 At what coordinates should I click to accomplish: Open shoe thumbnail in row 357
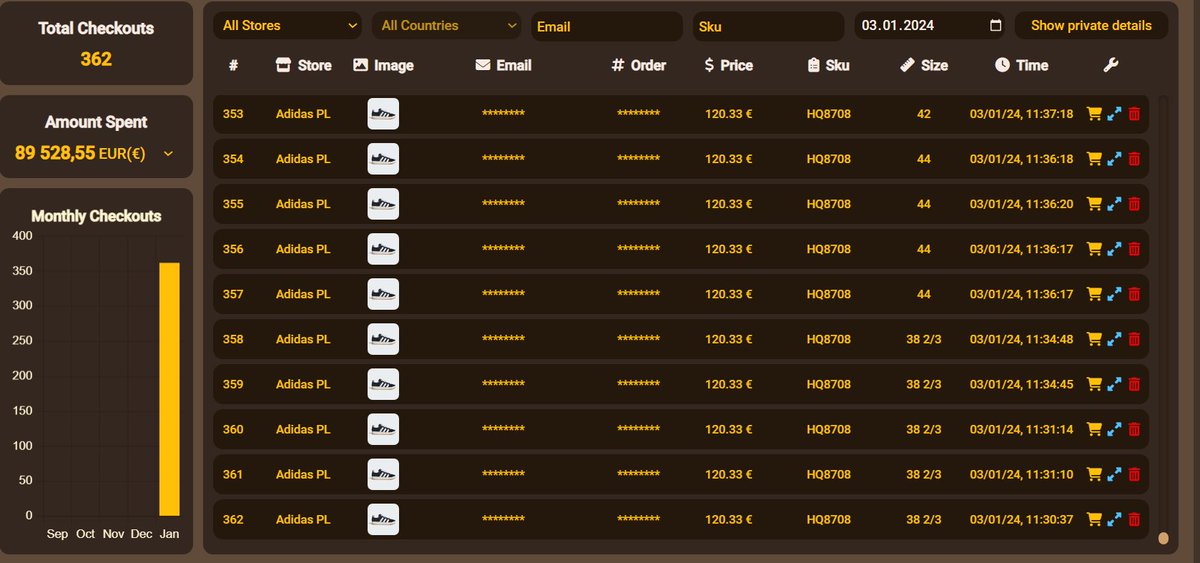383,294
